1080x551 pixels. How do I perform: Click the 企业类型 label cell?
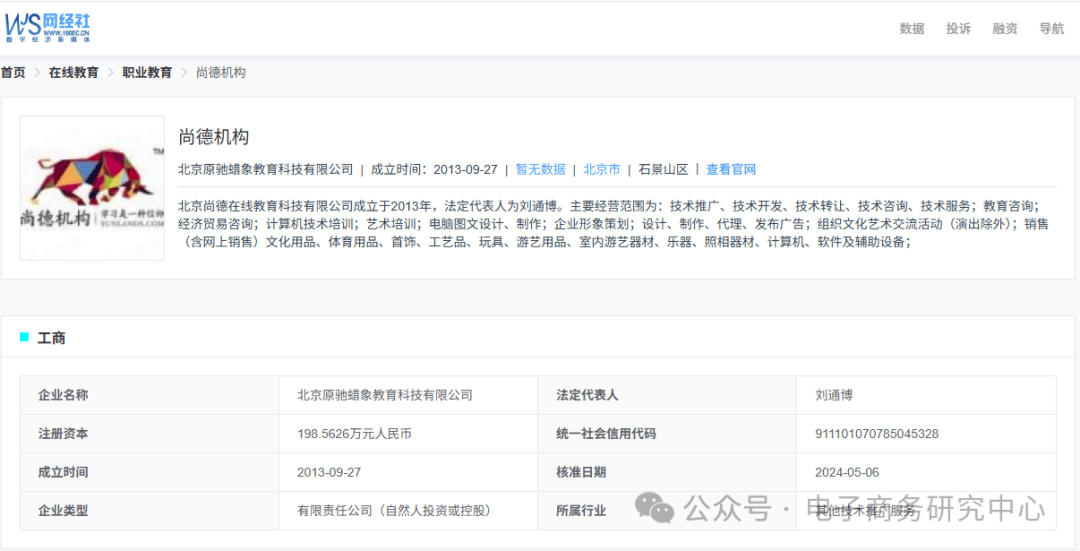[x=149, y=511]
